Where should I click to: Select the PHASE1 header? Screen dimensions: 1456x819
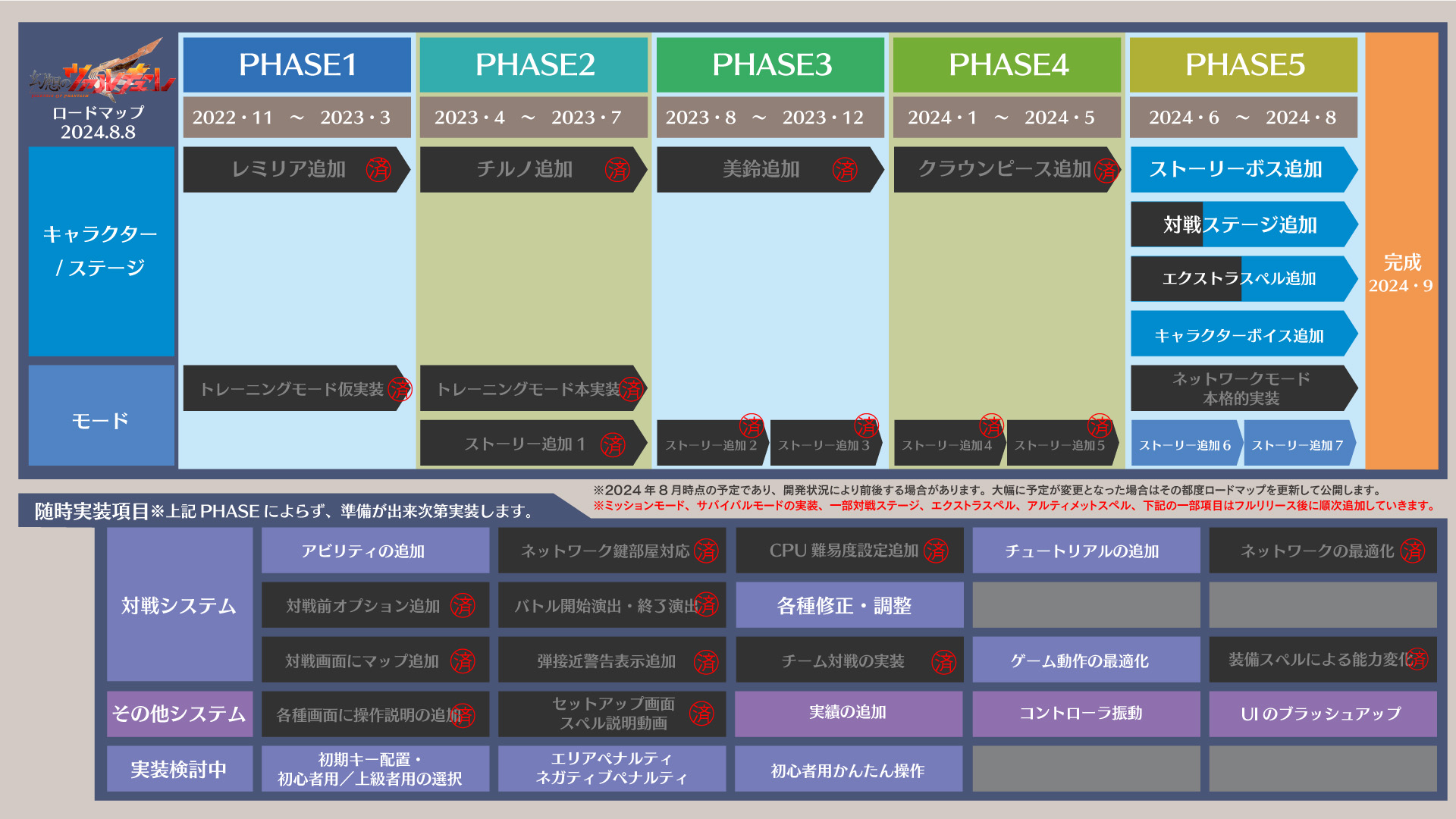pos(297,65)
